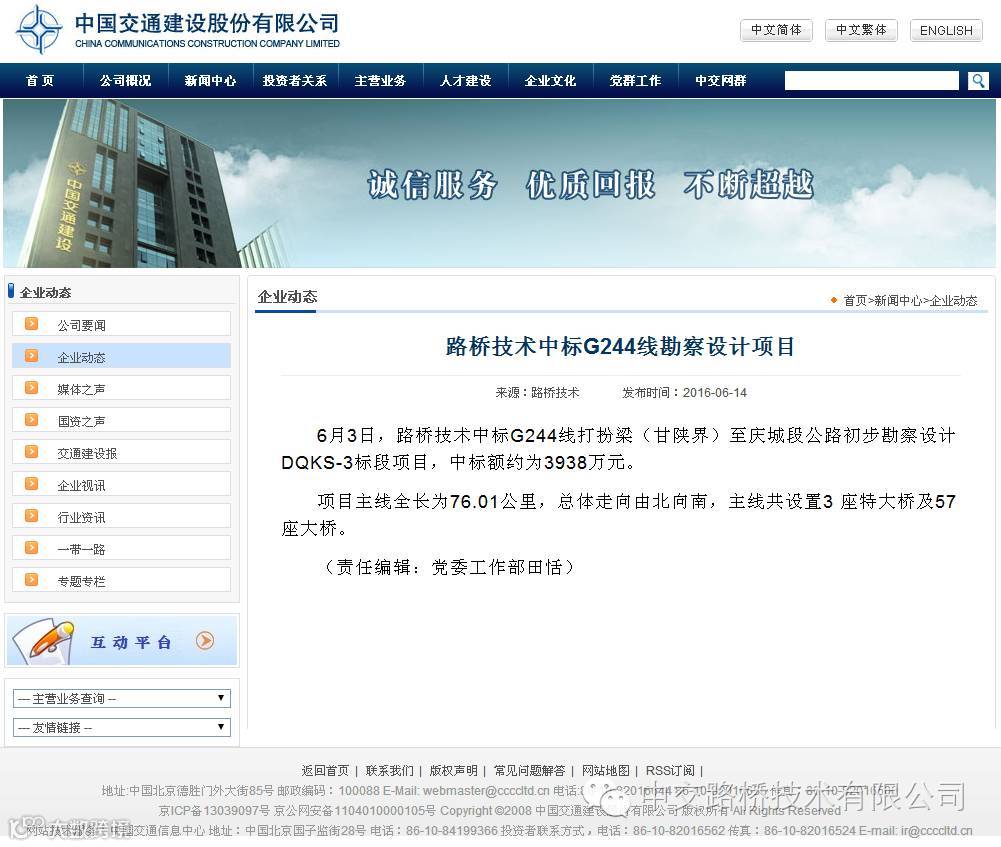Viewport: 1001px width, 847px height.
Task: Click the 网站地图 footer link
Action: [605, 770]
